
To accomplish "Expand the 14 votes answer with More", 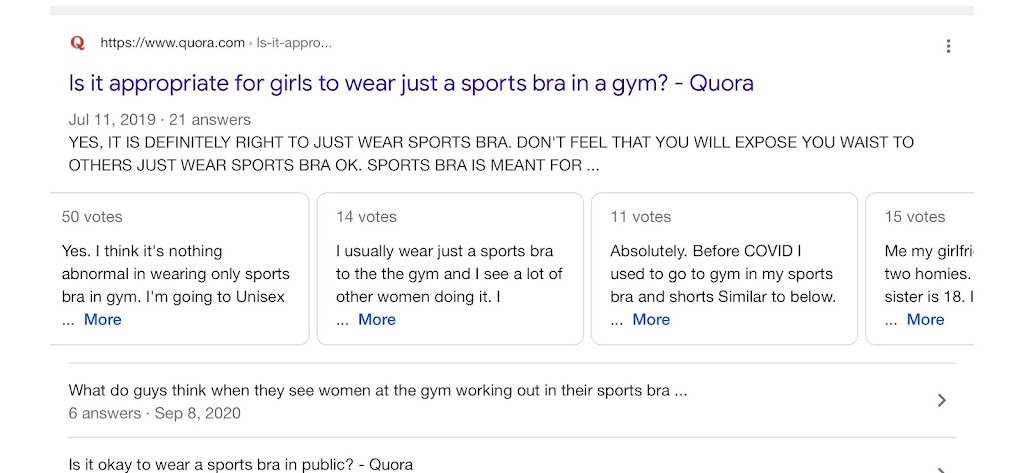I will (x=377, y=320).
